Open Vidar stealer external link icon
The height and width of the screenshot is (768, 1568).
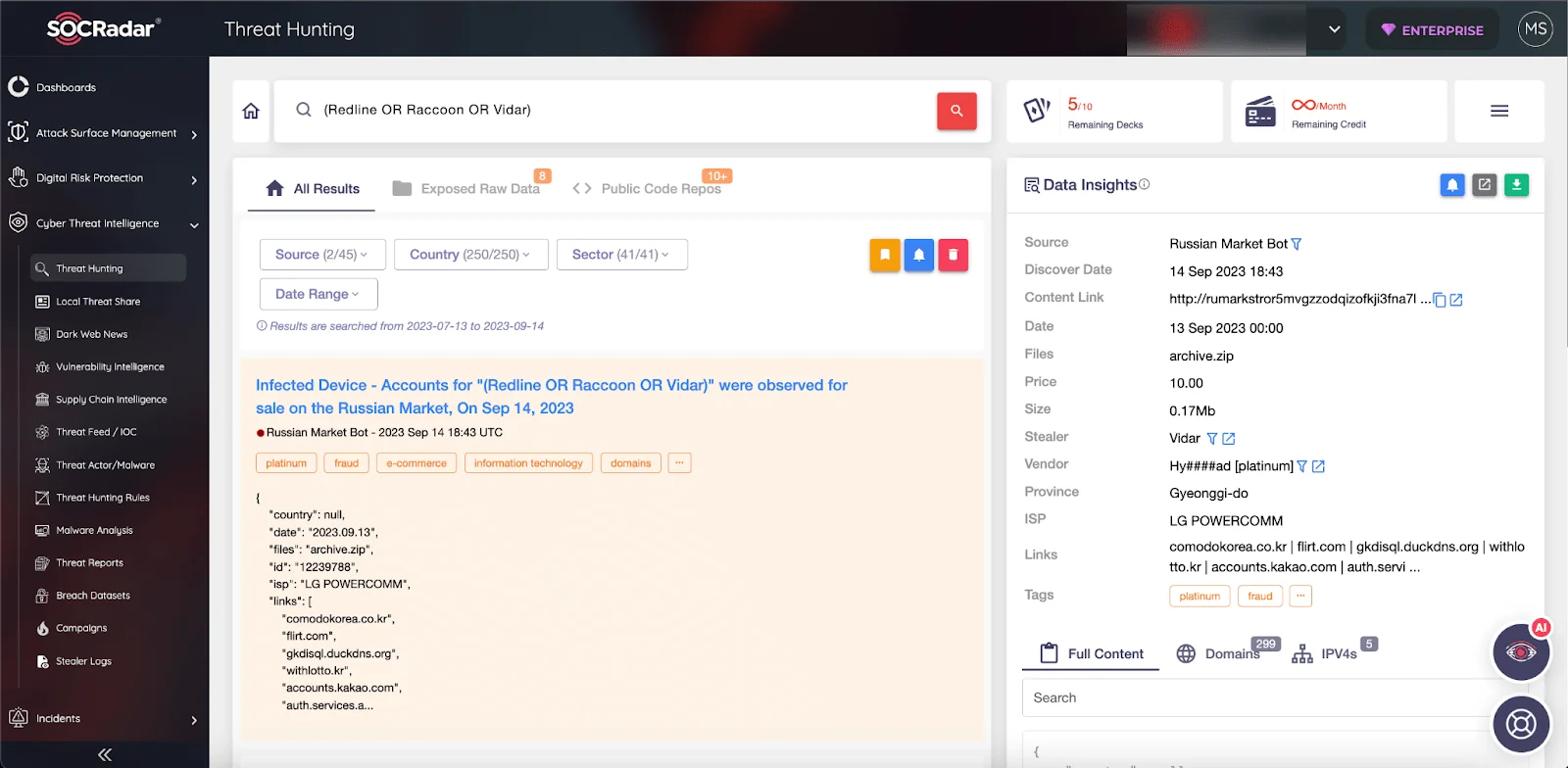[1229, 439]
